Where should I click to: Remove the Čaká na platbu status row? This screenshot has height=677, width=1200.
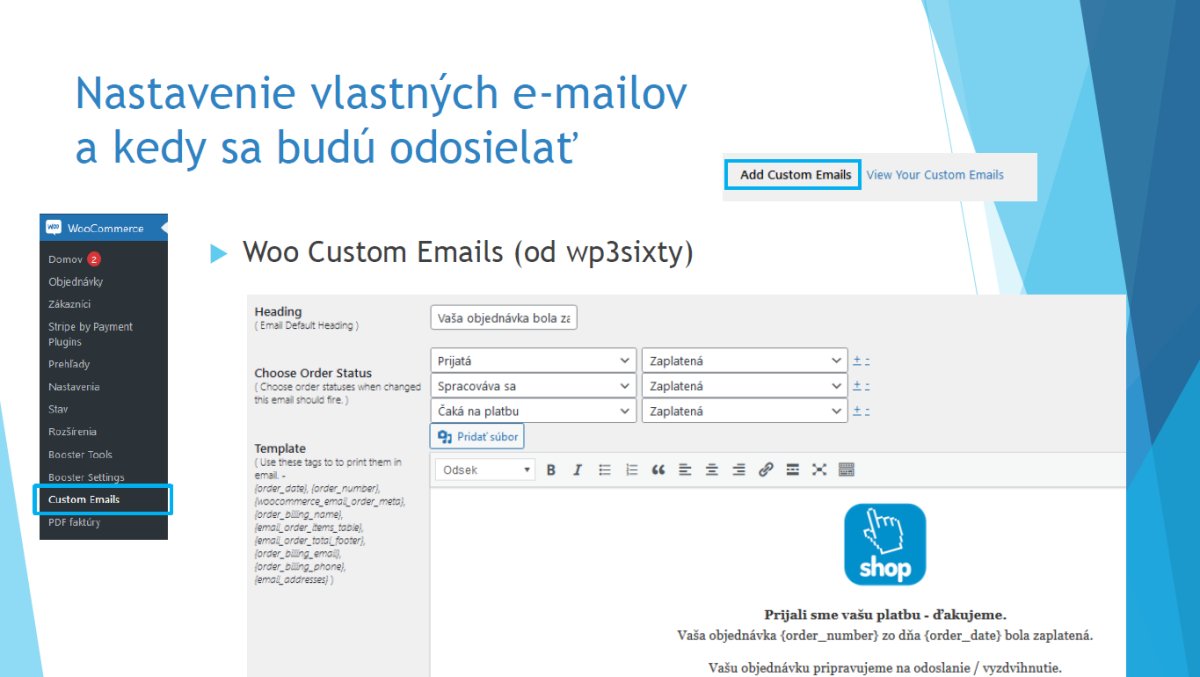coord(867,411)
